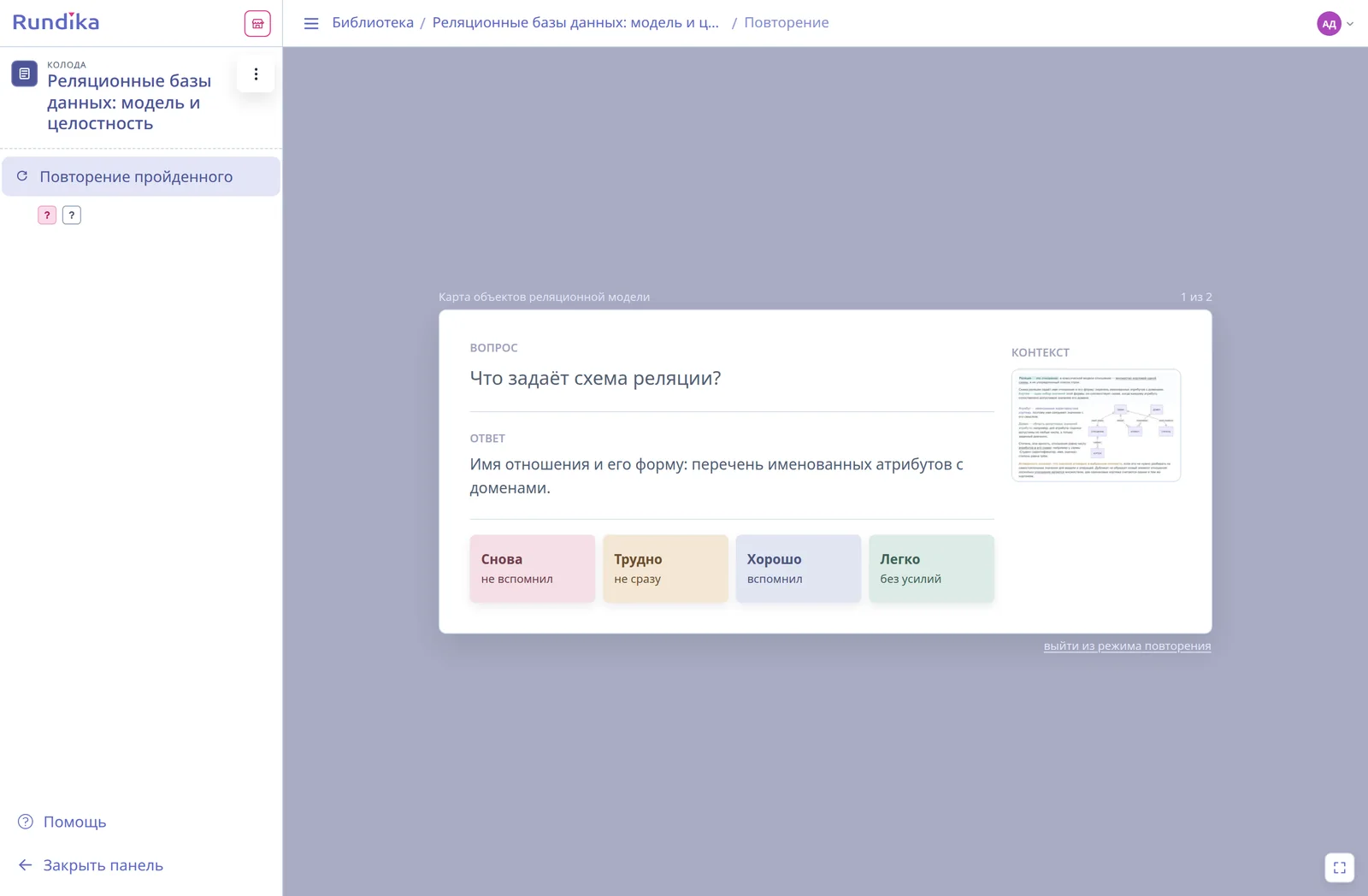Click Закрыть панель label
The width and height of the screenshot is (1368, 896).
click(103, 865)
